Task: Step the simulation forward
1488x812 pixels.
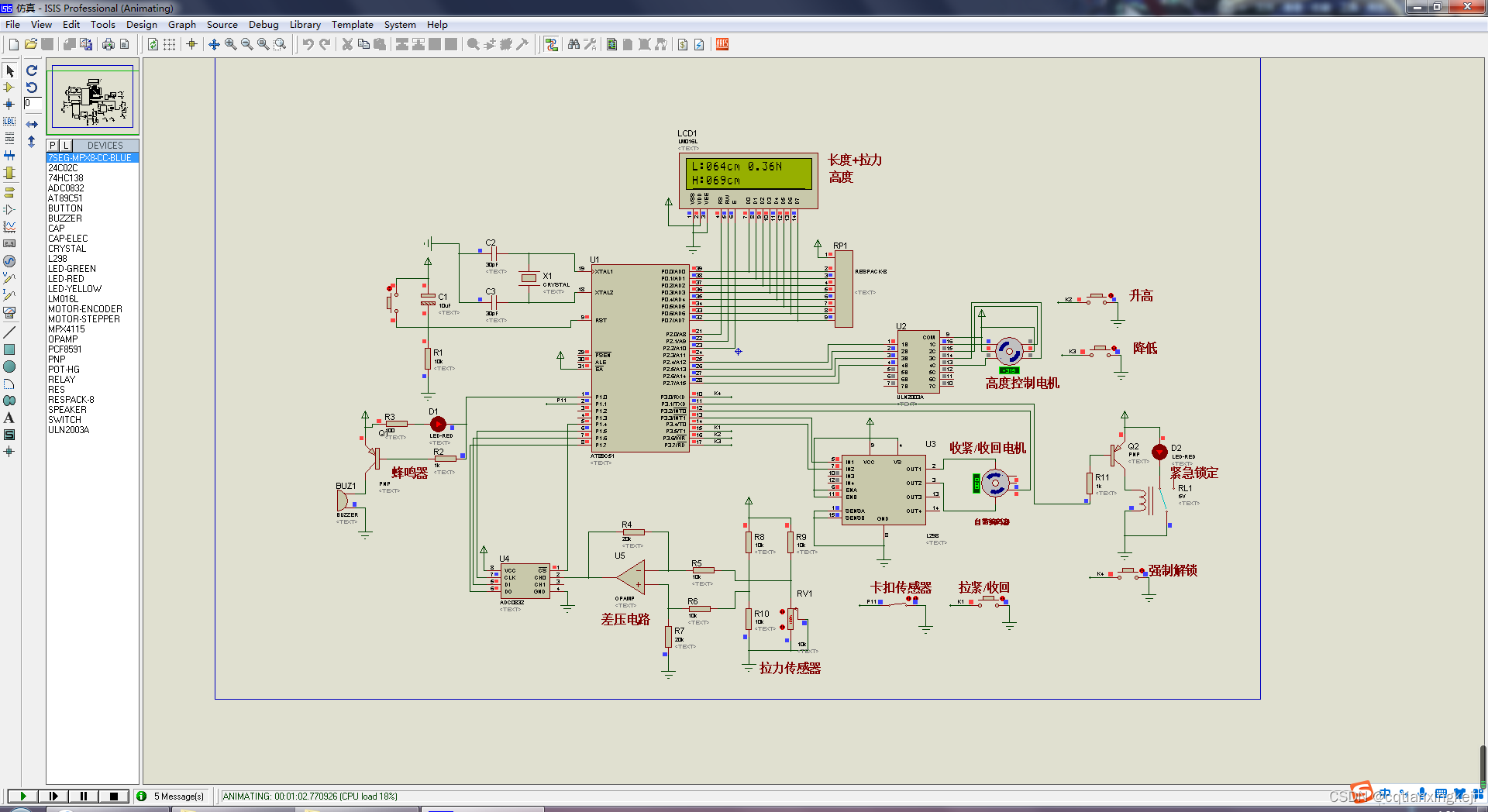Action: [x=53, y=796]
